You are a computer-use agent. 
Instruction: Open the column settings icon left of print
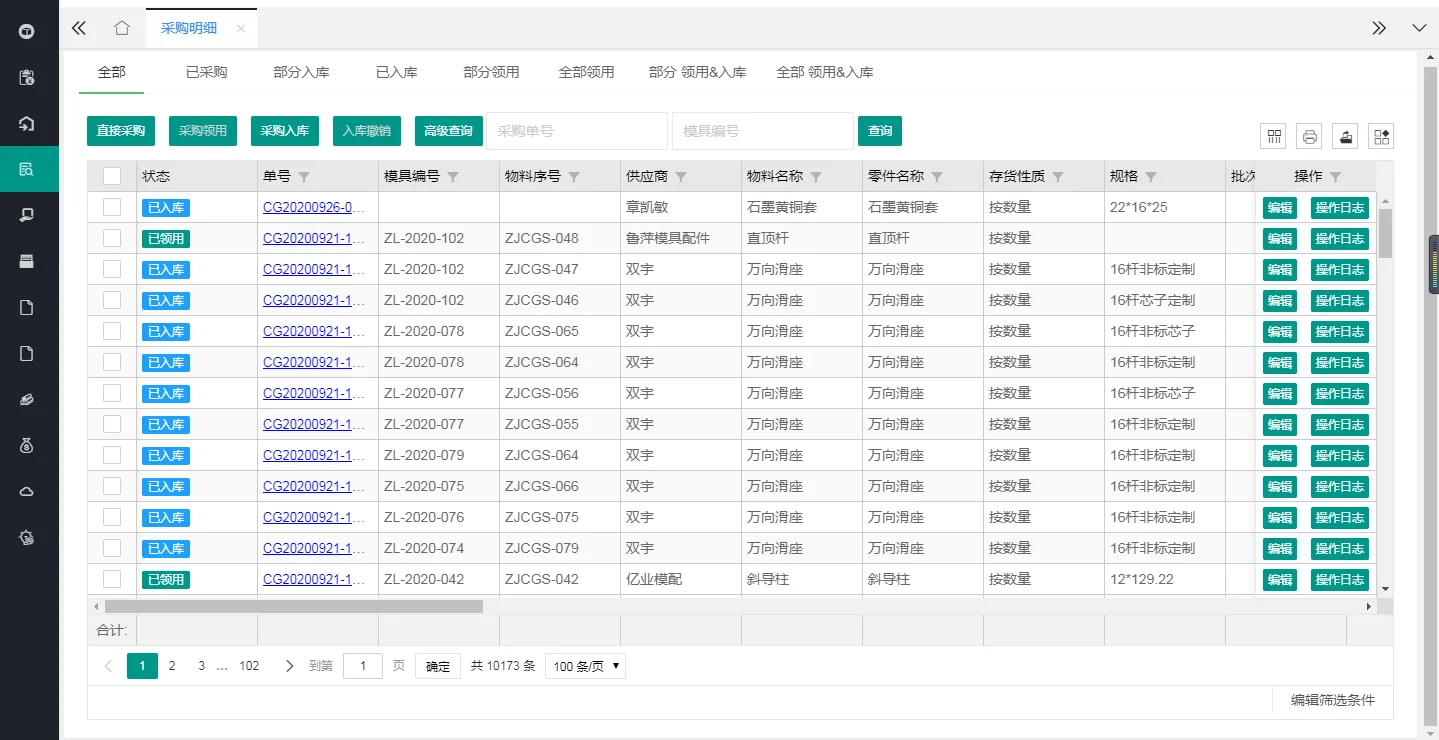point(1274,137)
